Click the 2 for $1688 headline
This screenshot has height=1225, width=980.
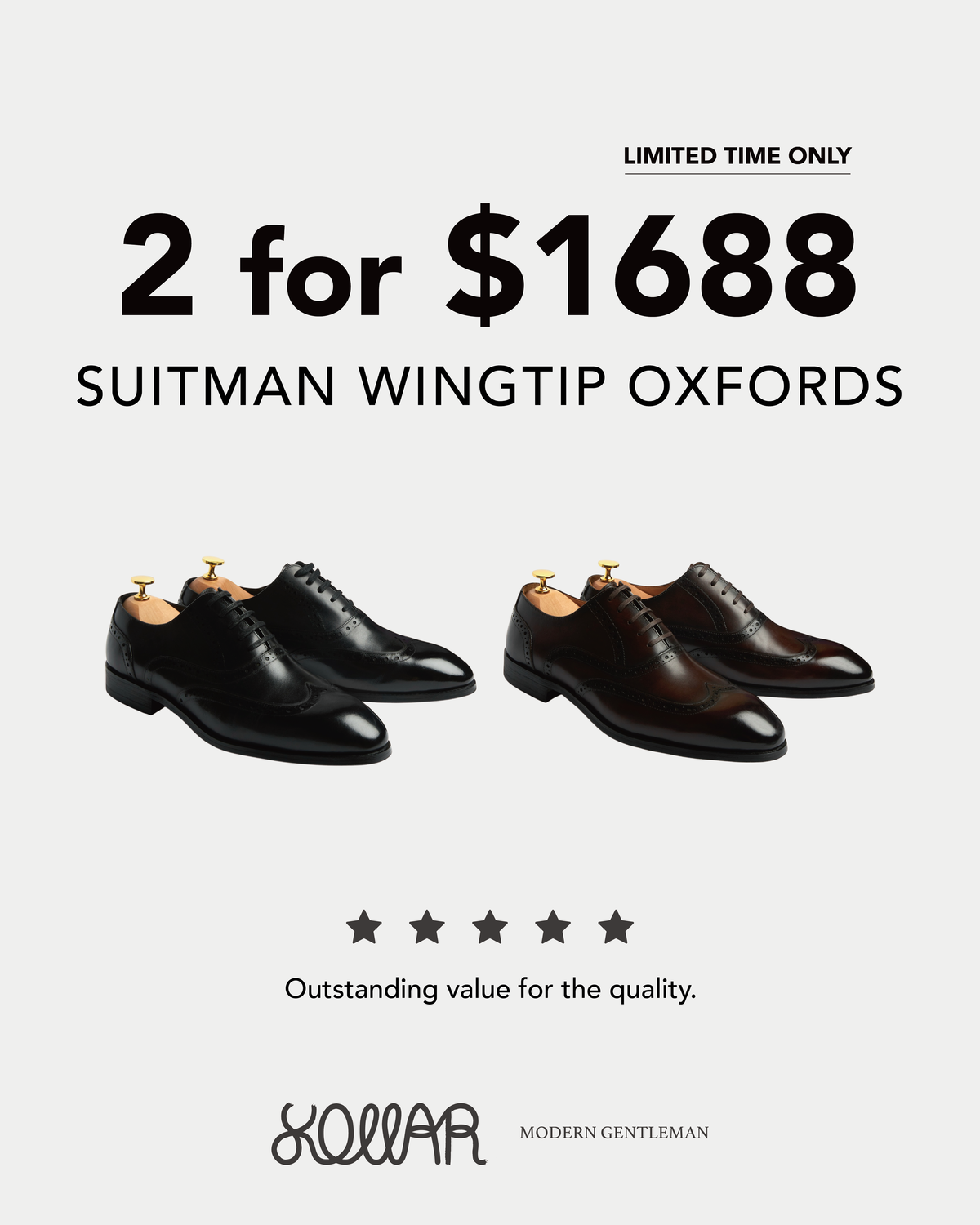[488, 265]
